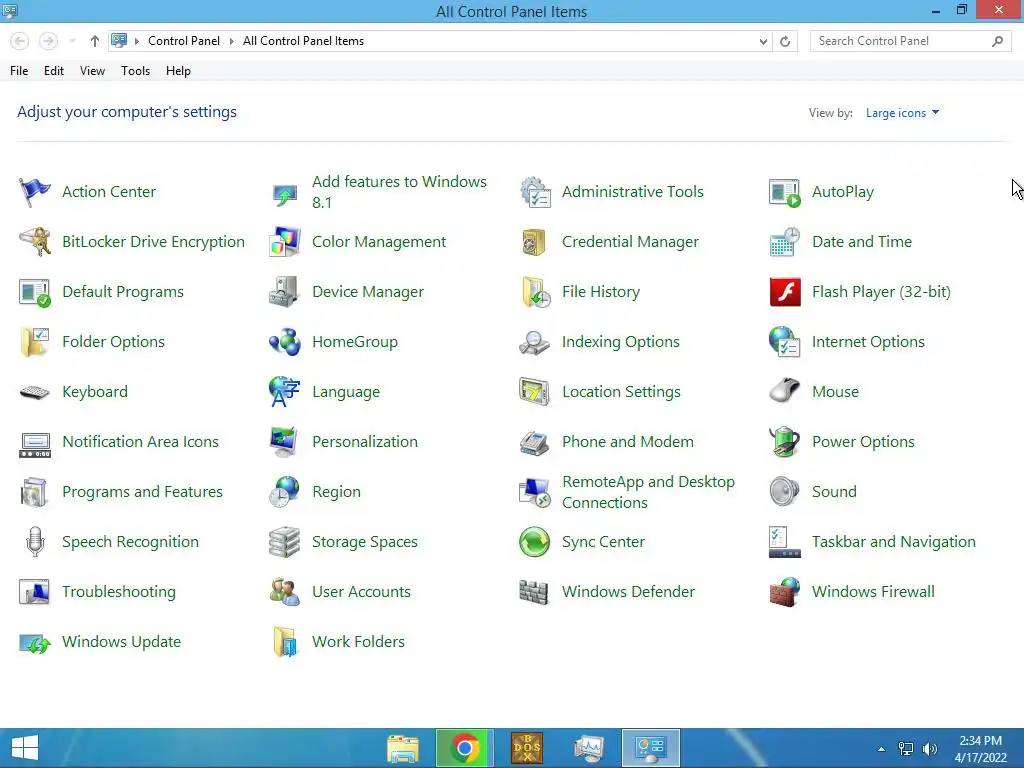The image size is (1024, 768).
Task: Open the Work Folders icon
Action: click(285, 643)
